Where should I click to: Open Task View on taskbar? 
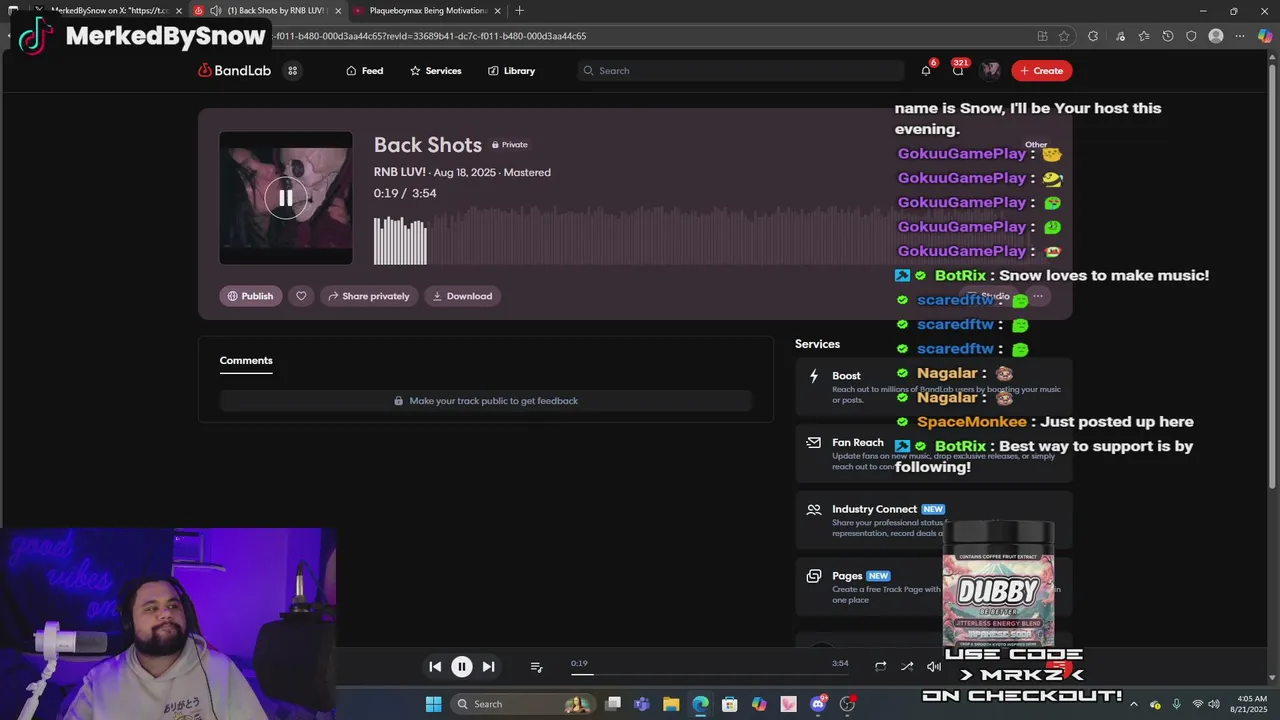point(613,704)
